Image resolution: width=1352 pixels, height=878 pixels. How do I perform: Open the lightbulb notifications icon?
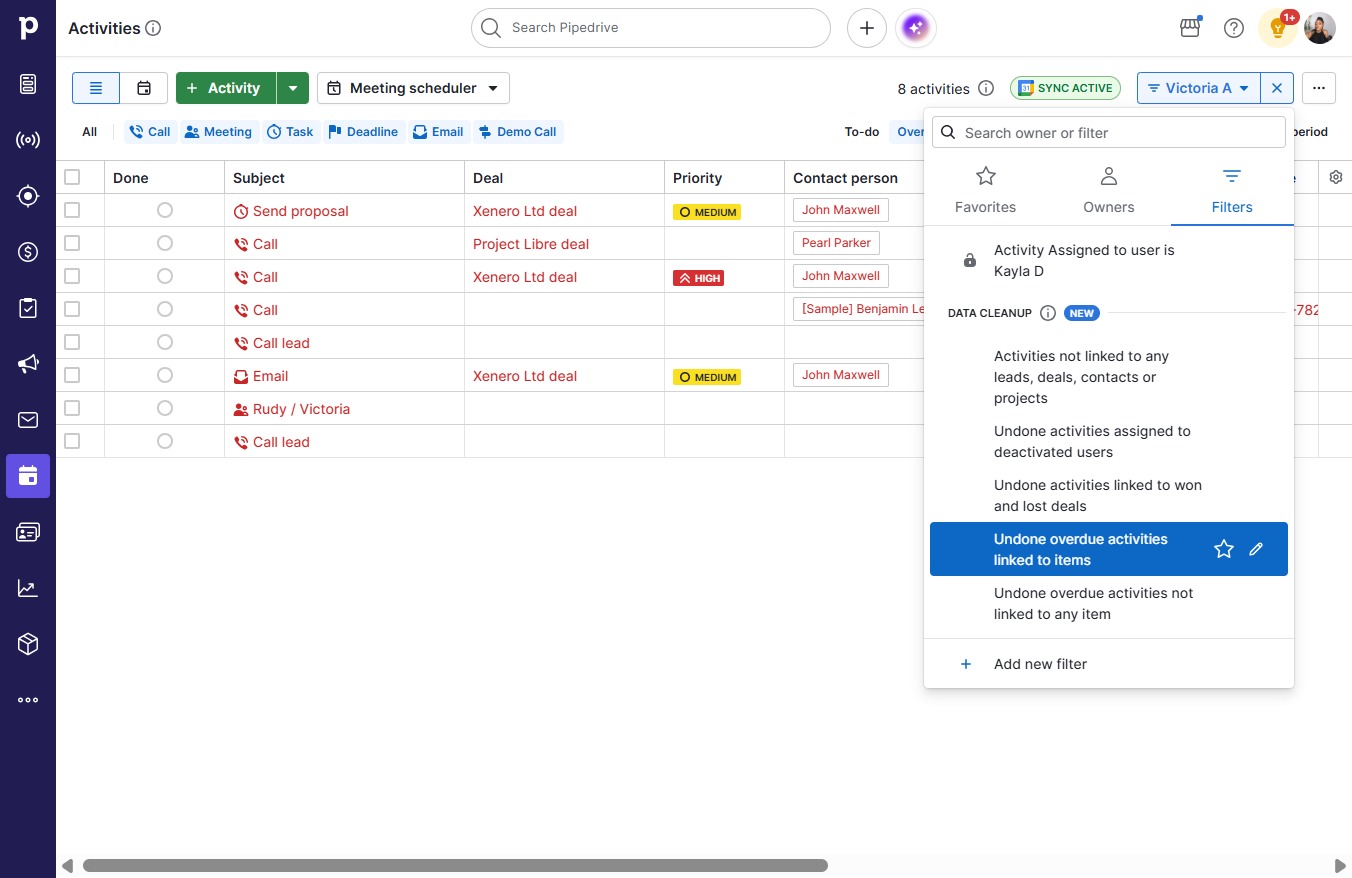[x=1277, y=28]
